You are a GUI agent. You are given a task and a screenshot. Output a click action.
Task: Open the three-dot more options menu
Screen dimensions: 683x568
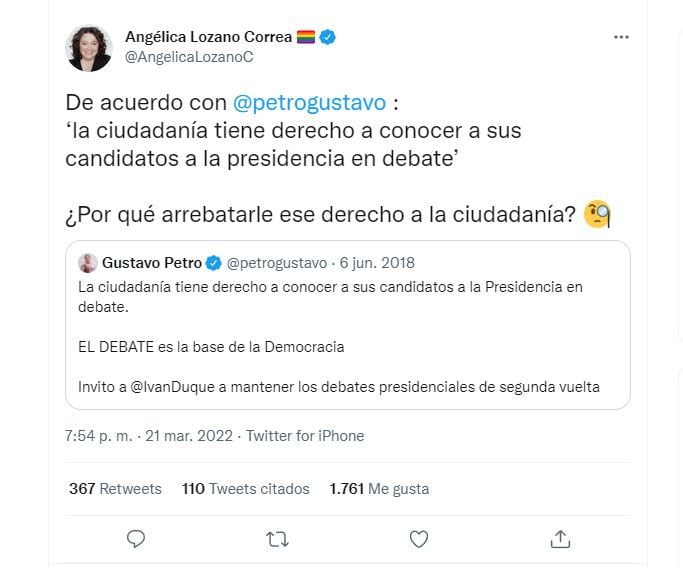coord(621,37)
